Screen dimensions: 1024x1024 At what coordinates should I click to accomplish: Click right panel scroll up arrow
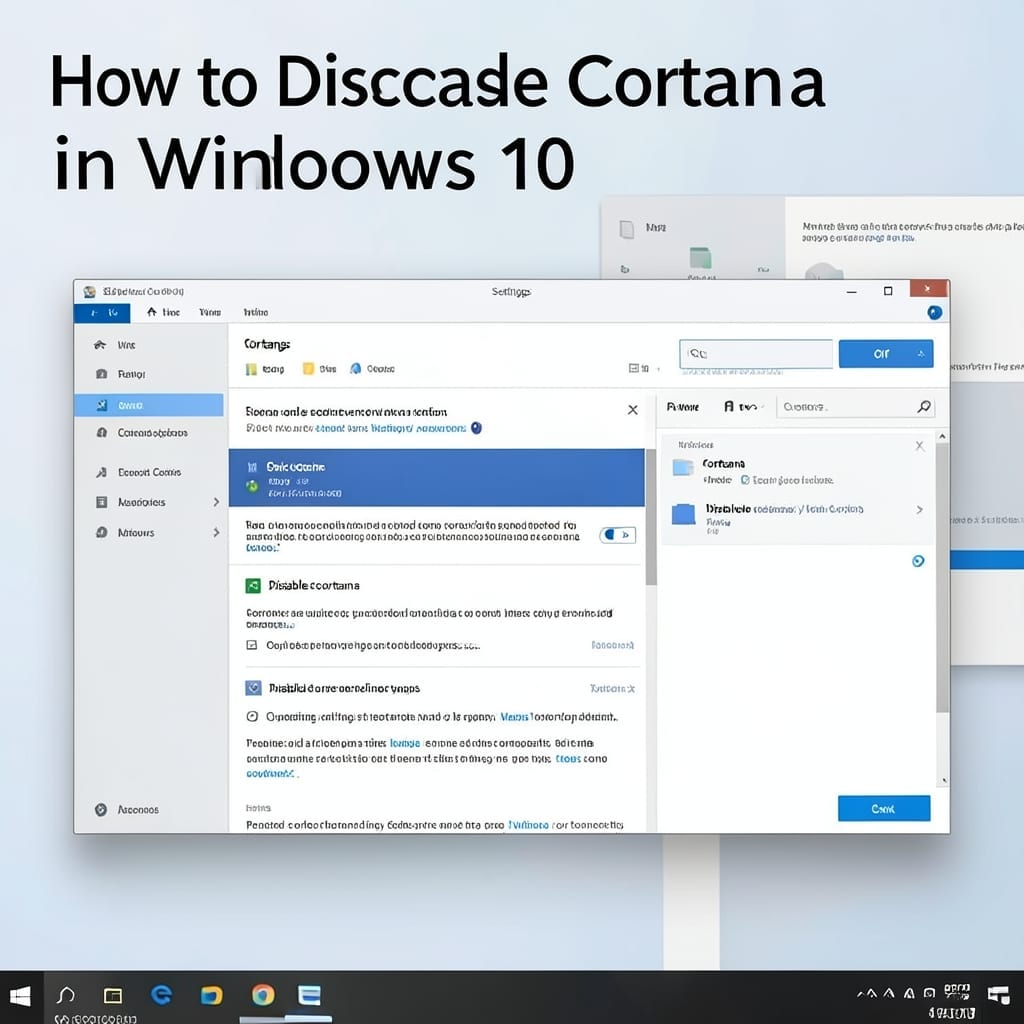pos(942,436)
